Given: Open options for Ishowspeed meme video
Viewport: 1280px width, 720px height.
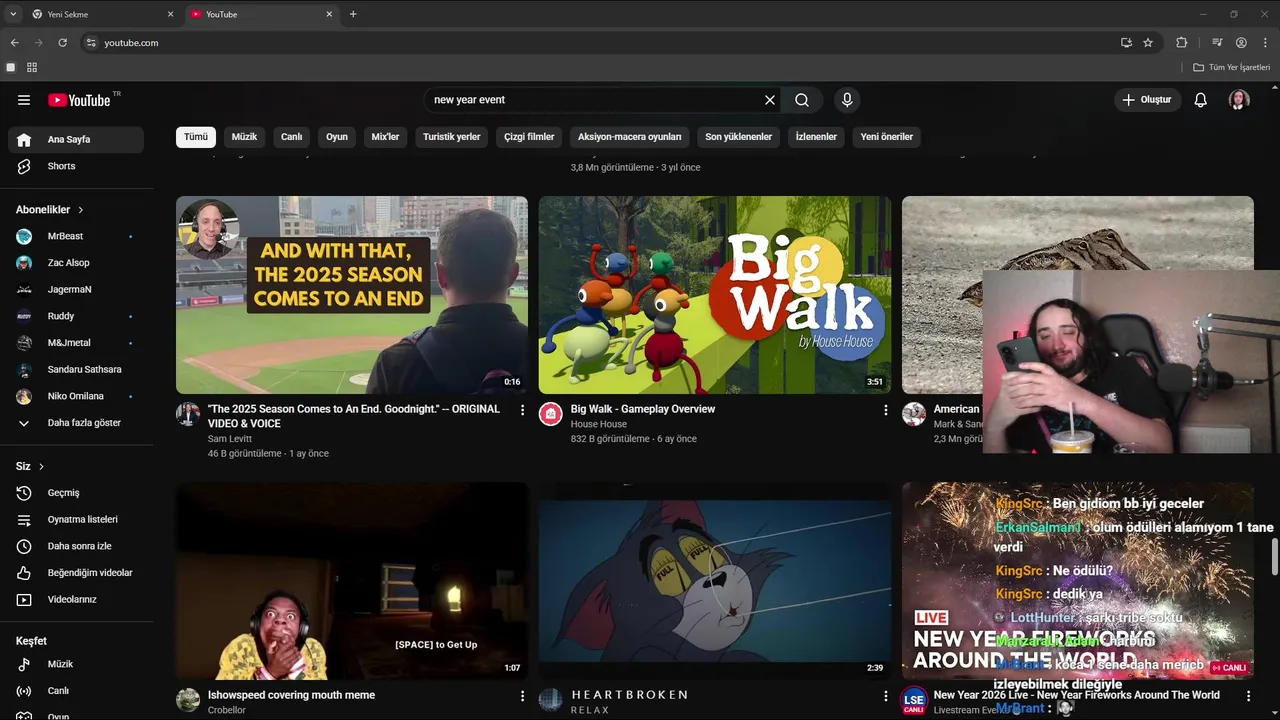Looking at the screenshot, I should pyautogui.click(x=522, y=695).
